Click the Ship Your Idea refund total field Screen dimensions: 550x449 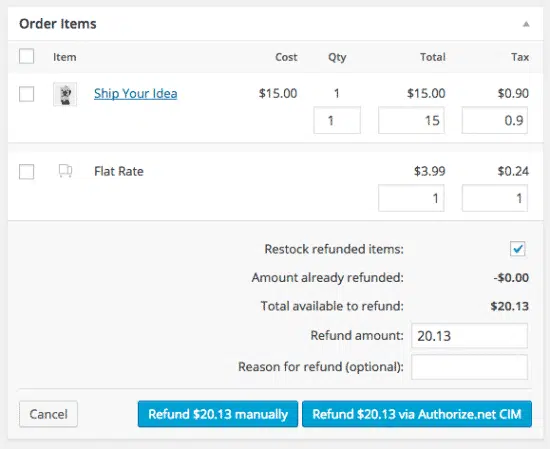pyautogui.click(x=411, y=120)
